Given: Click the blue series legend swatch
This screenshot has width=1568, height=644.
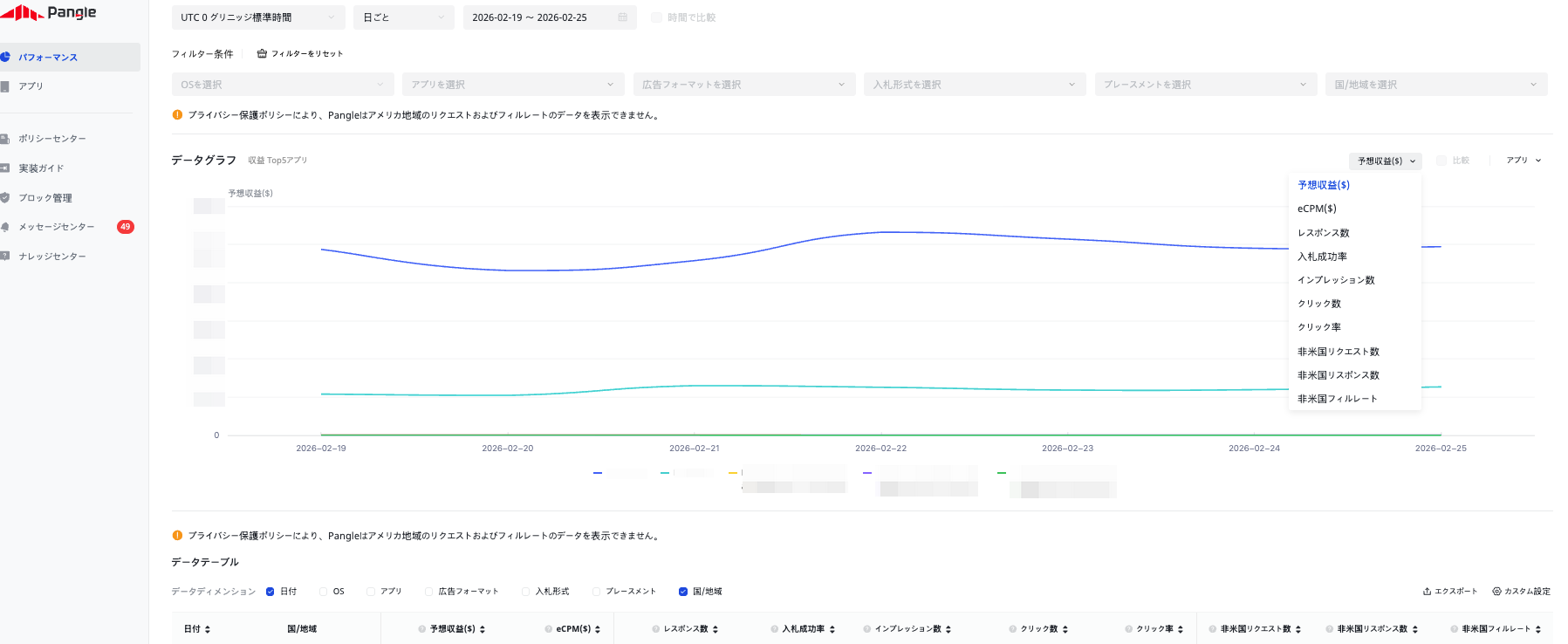Looking at the screenshot, I should 598,473.
